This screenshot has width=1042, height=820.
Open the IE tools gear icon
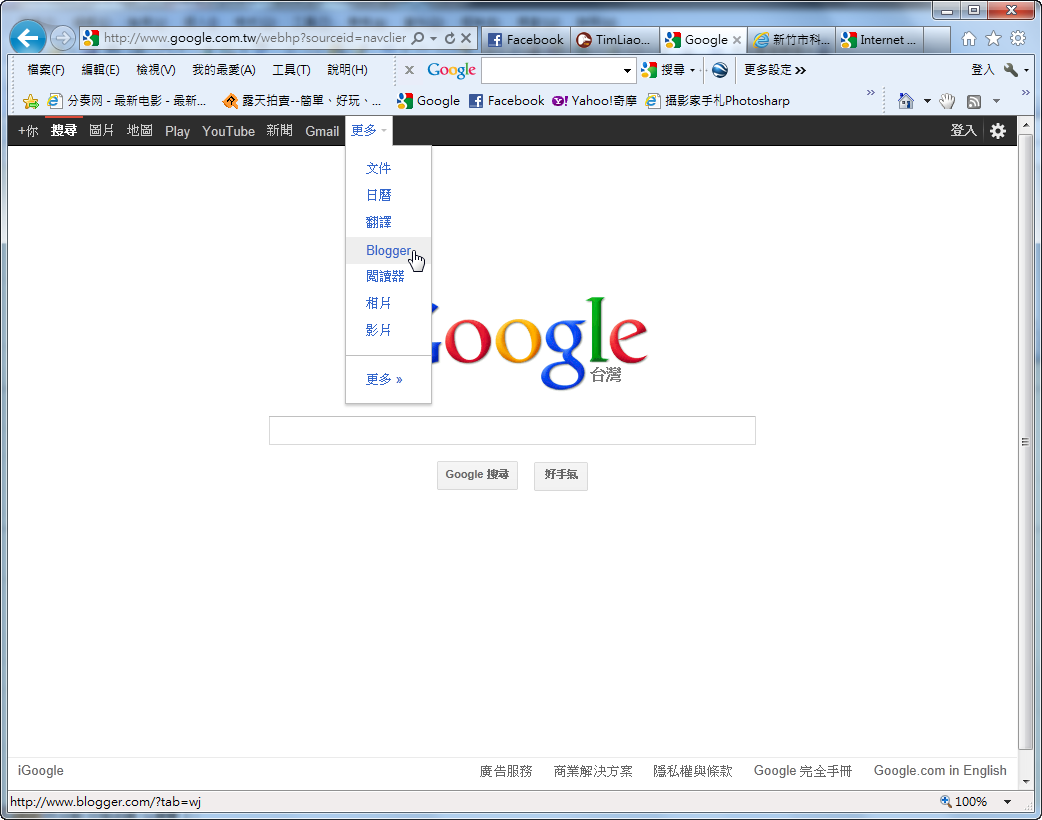point(1018,39)
